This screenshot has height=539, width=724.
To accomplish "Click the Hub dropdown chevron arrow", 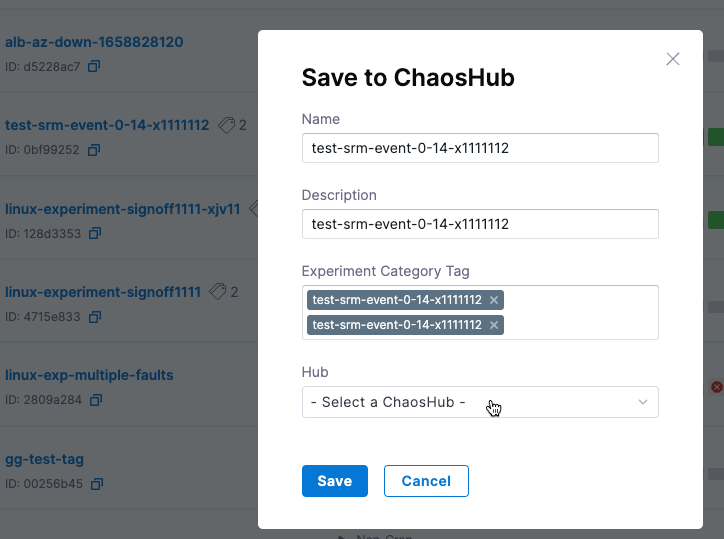I will click(x=643, y=402).
